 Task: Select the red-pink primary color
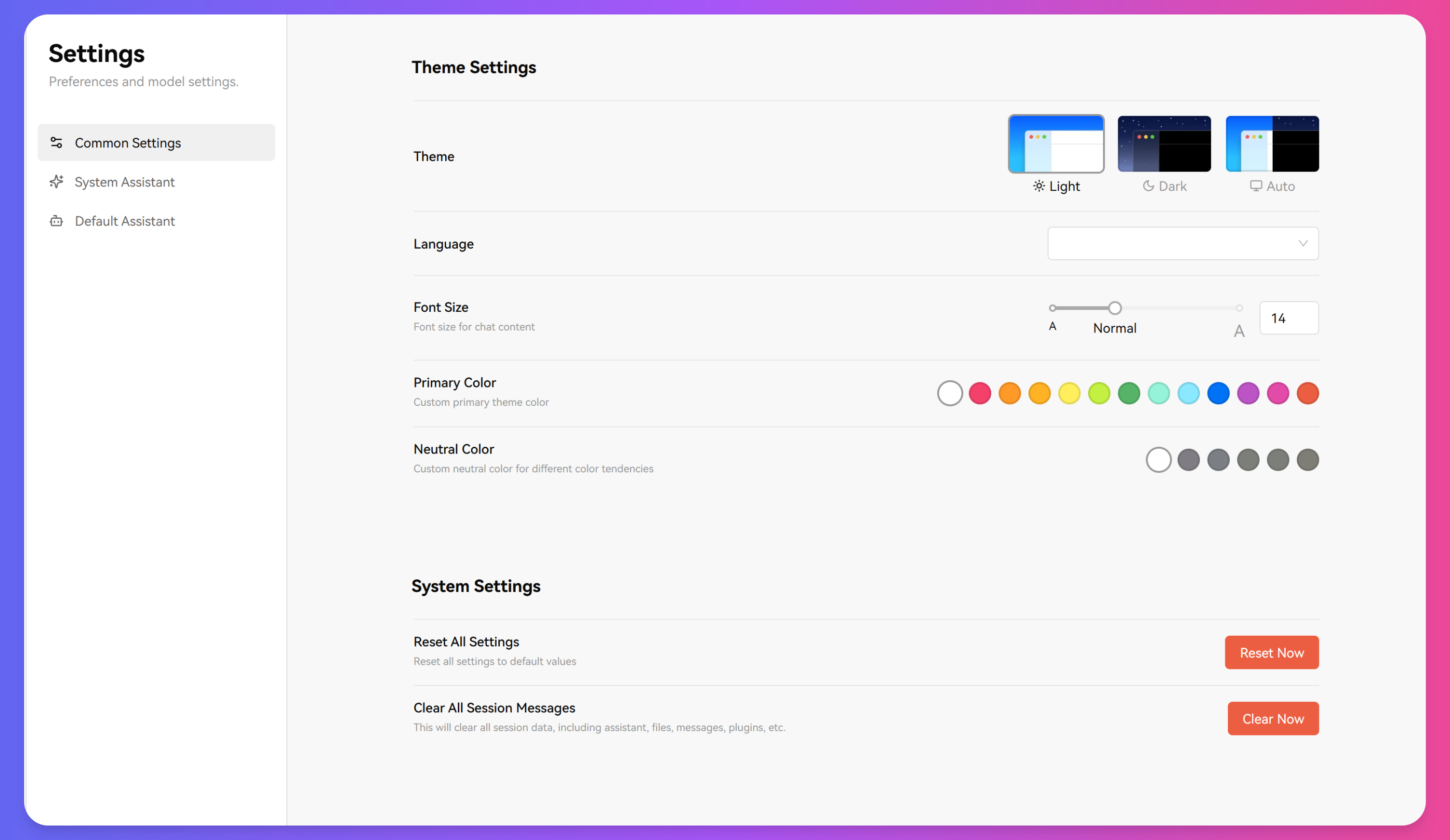pyautogui.click(x=980, y=394)
